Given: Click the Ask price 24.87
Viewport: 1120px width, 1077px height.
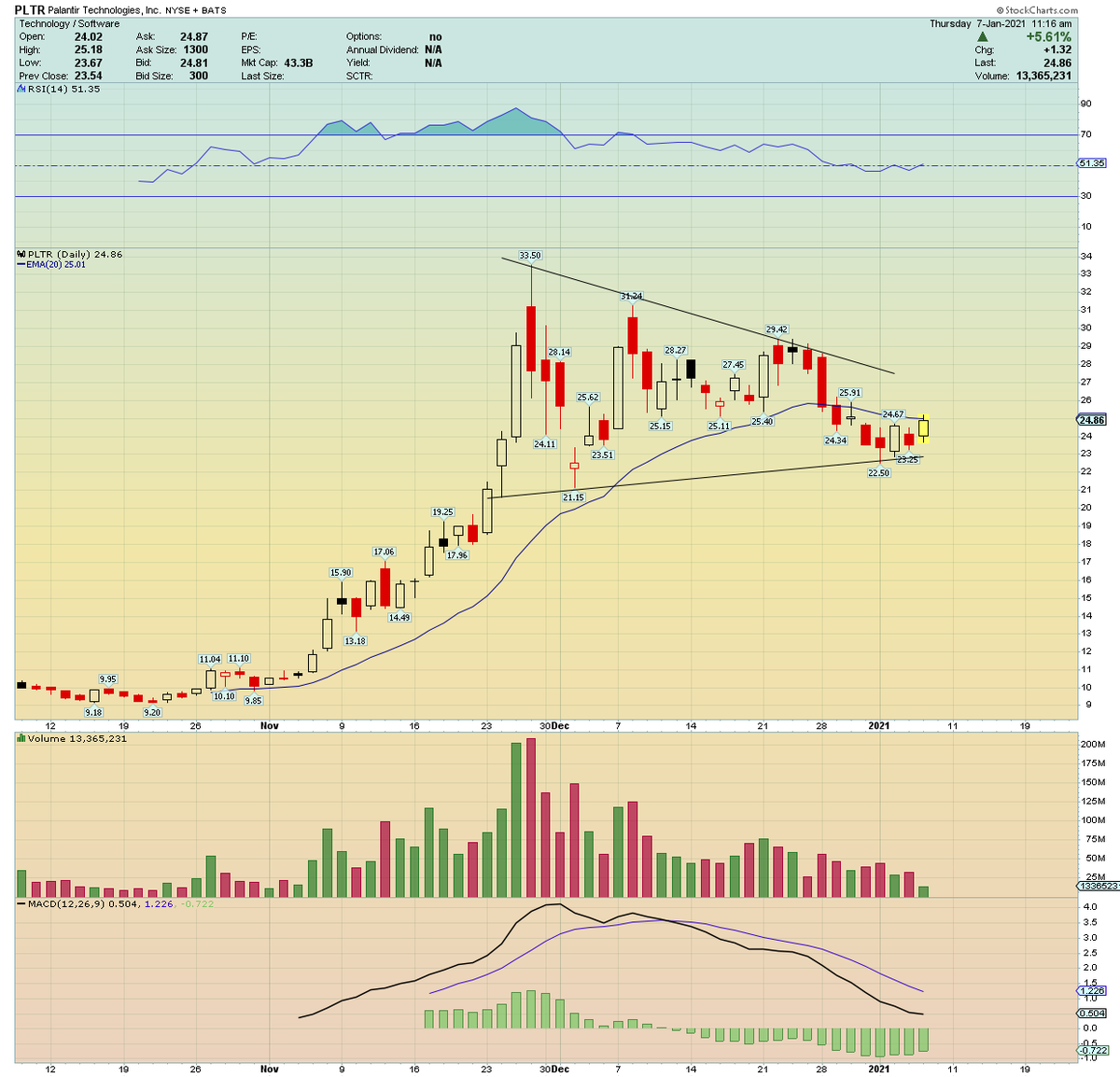Looking at the screenshot, I should pos(194,37).
